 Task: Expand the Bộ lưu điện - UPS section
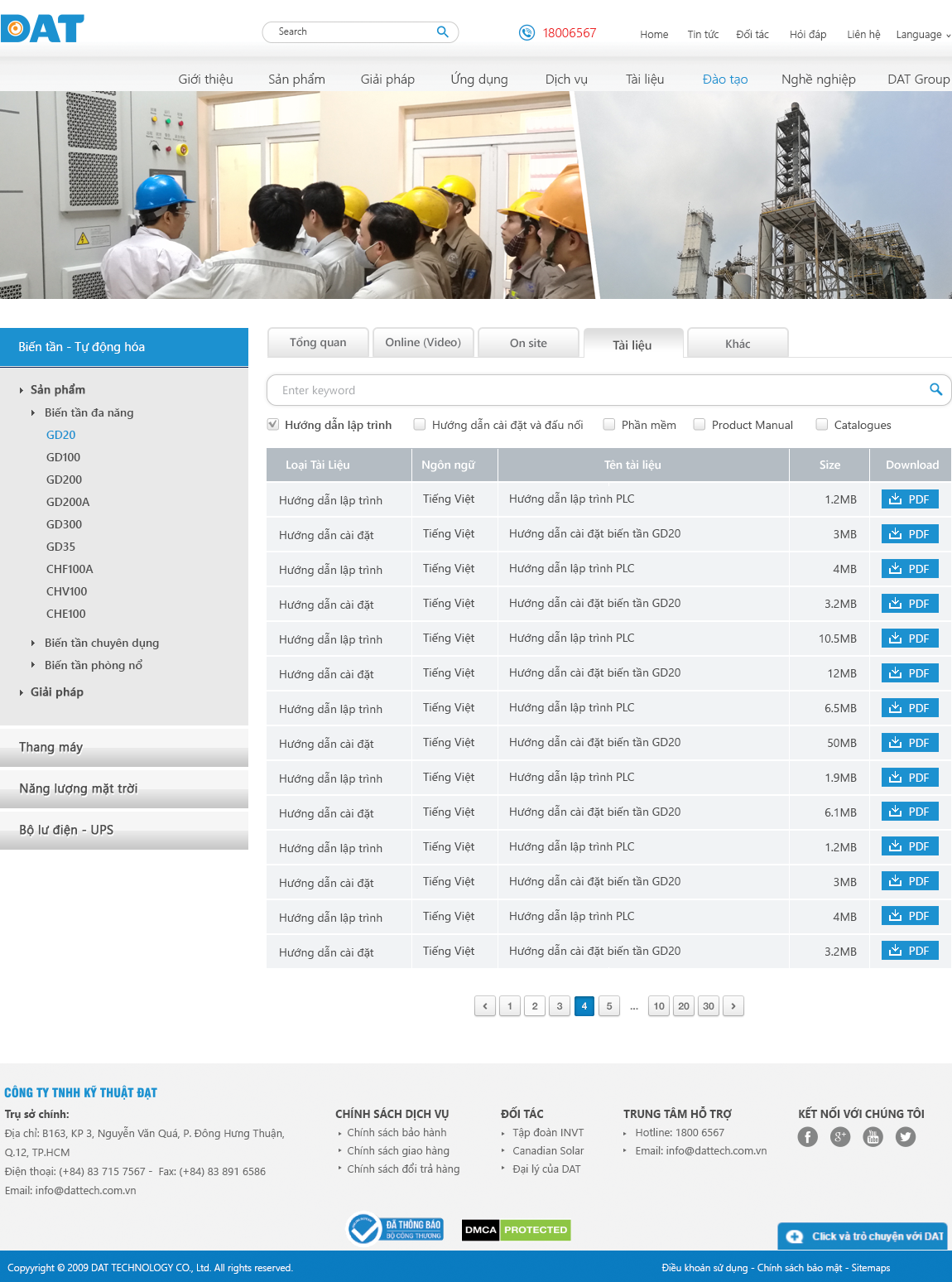click(124, 830)
